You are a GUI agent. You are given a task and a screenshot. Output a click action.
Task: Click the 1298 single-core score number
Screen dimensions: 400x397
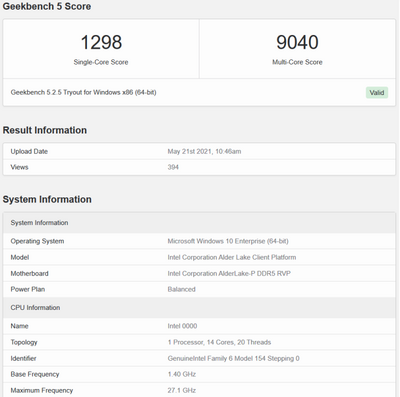coord(101,42)
